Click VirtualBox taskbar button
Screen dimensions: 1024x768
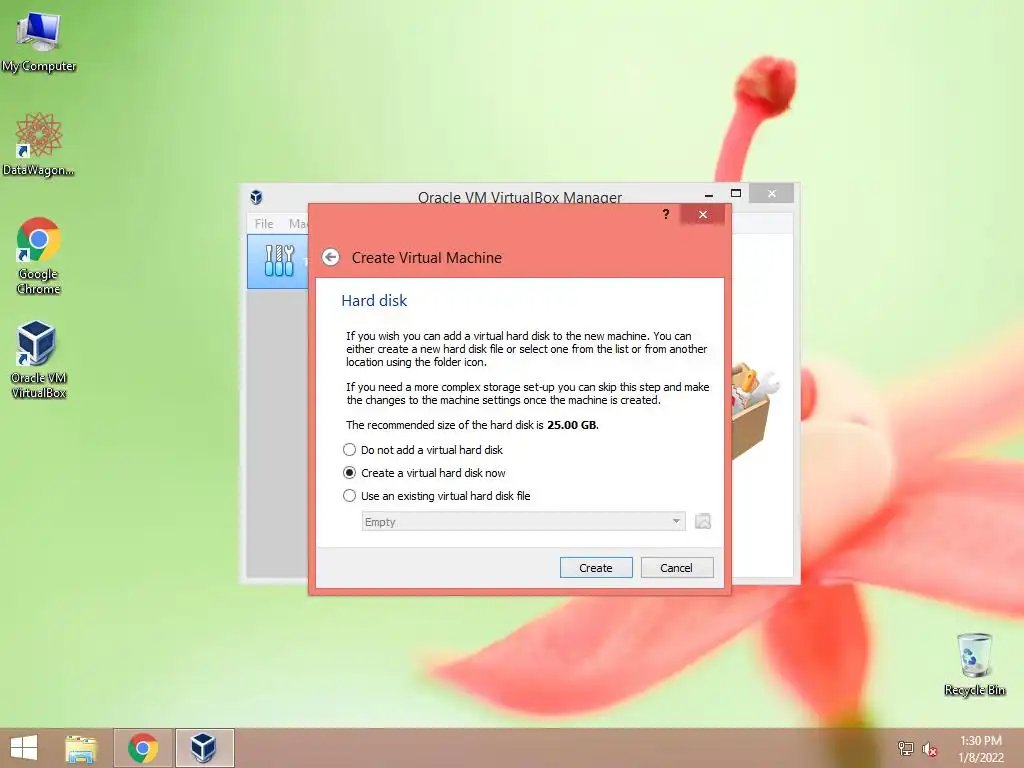coord(204,748)
